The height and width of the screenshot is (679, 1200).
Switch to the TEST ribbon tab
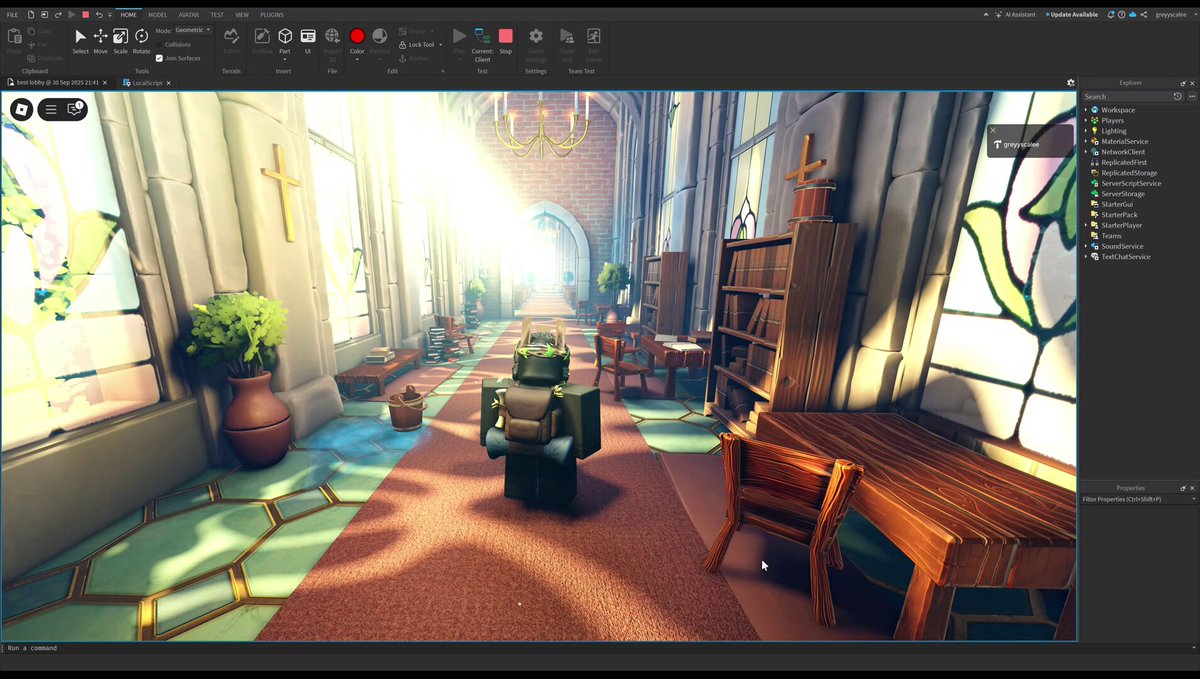[217, 15]
